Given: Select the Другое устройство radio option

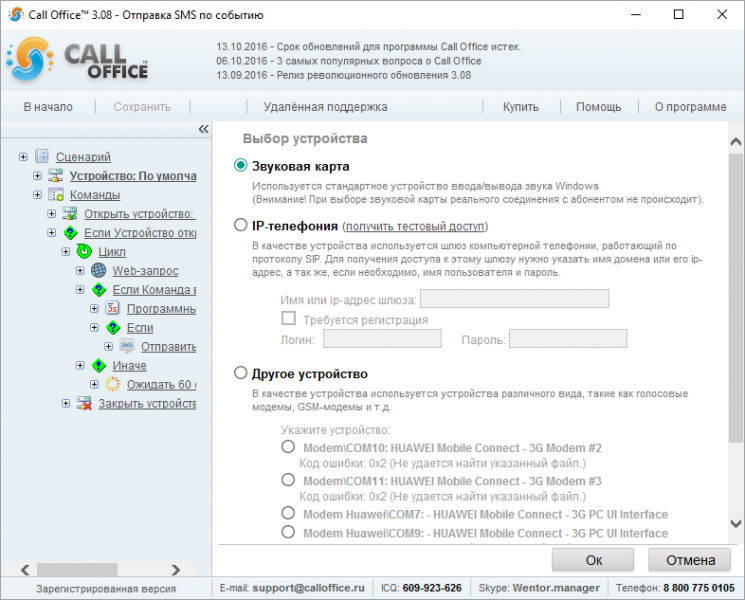Looking at the screenshot, I should click(x=241, y=372).
